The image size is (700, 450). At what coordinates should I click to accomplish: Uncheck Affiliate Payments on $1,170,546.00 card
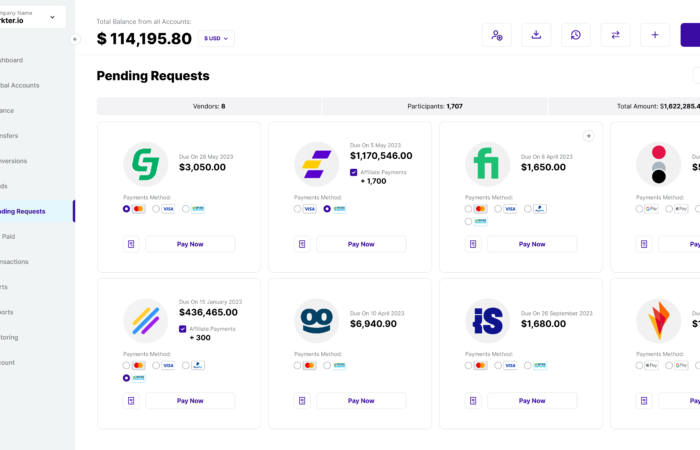click(354, 172)
